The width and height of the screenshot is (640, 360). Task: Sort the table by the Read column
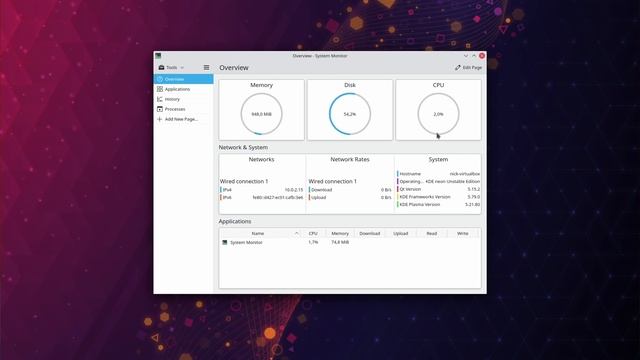coord(431,233)
